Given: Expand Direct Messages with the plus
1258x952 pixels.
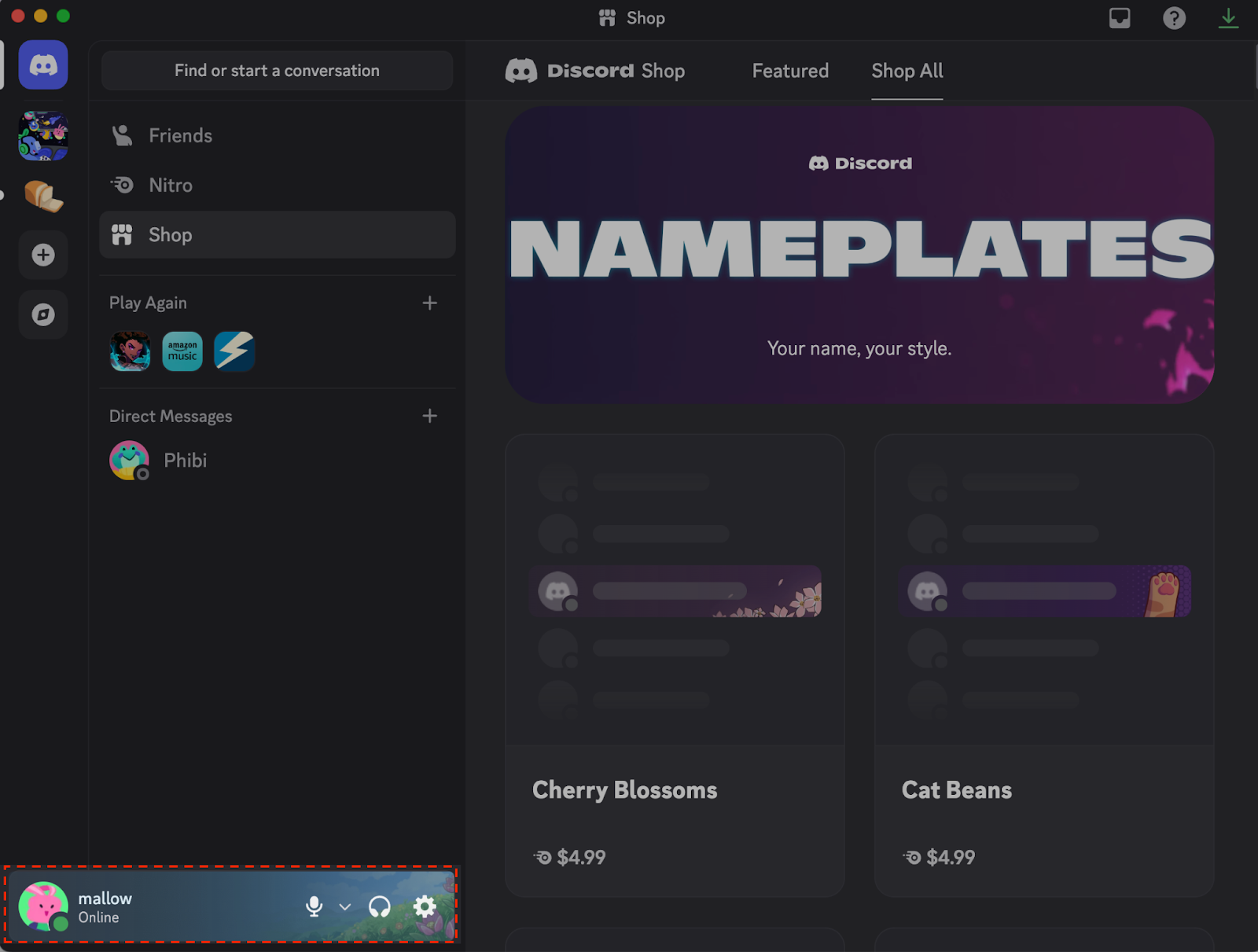Looking at the screenshot, I should tap(430, 416).
